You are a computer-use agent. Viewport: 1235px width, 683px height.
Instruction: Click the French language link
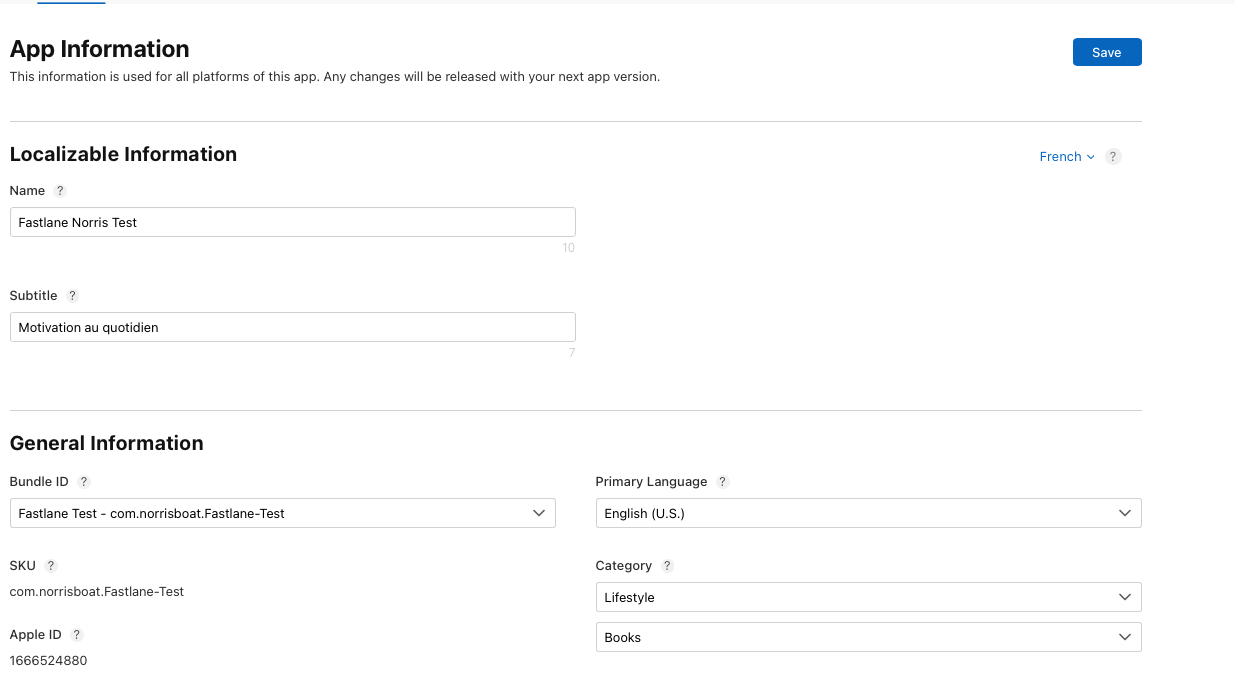pyautogui.click(x=1060, y=156)
